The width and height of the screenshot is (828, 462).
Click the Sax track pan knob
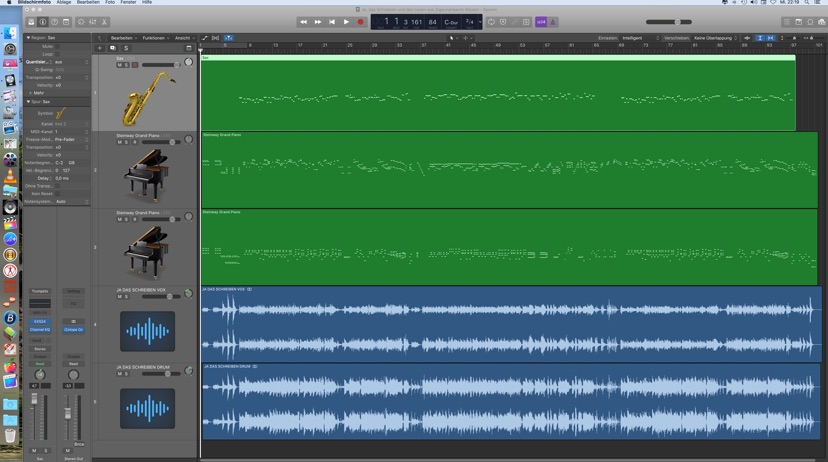tap(189, 62)
